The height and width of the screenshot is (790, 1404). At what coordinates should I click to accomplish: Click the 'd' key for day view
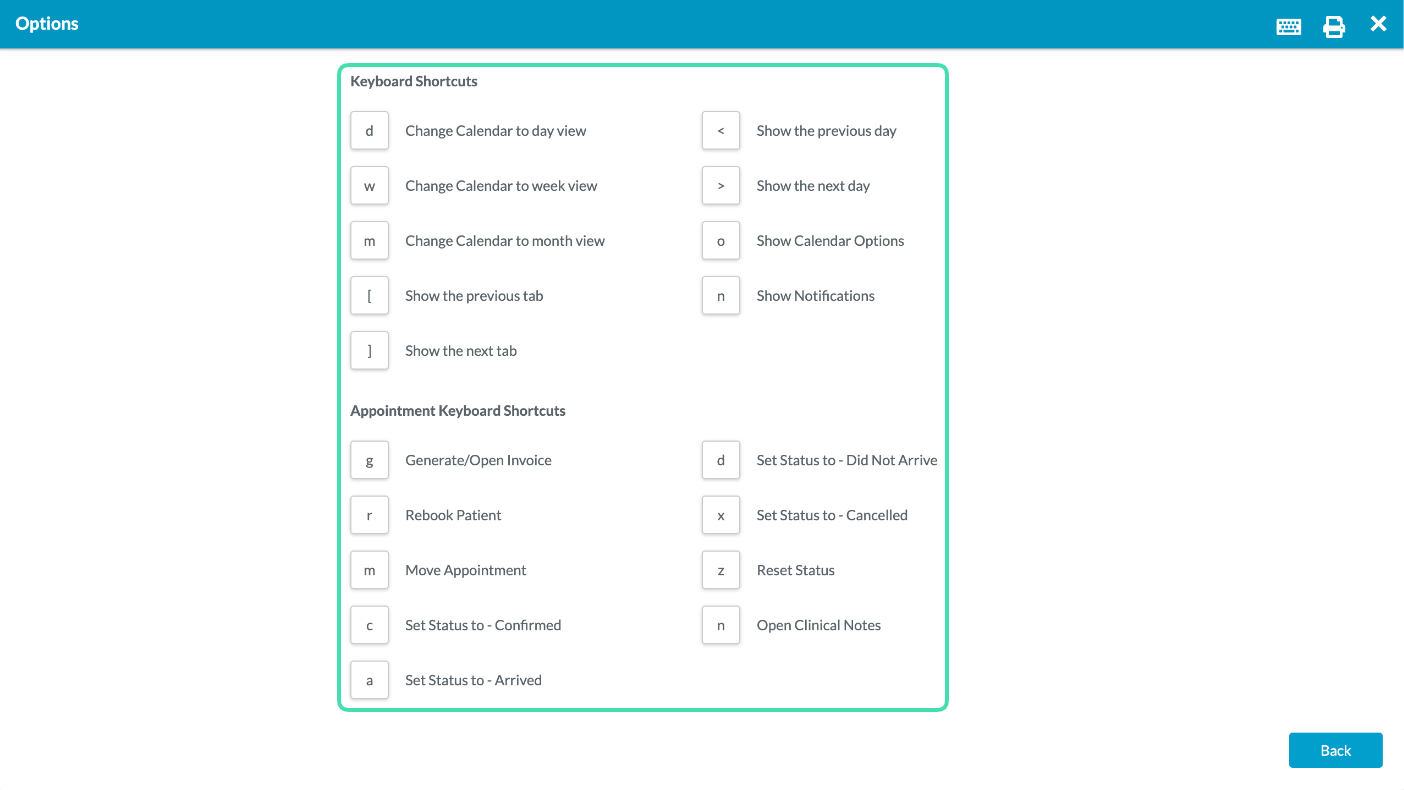[x=369, y=131]
